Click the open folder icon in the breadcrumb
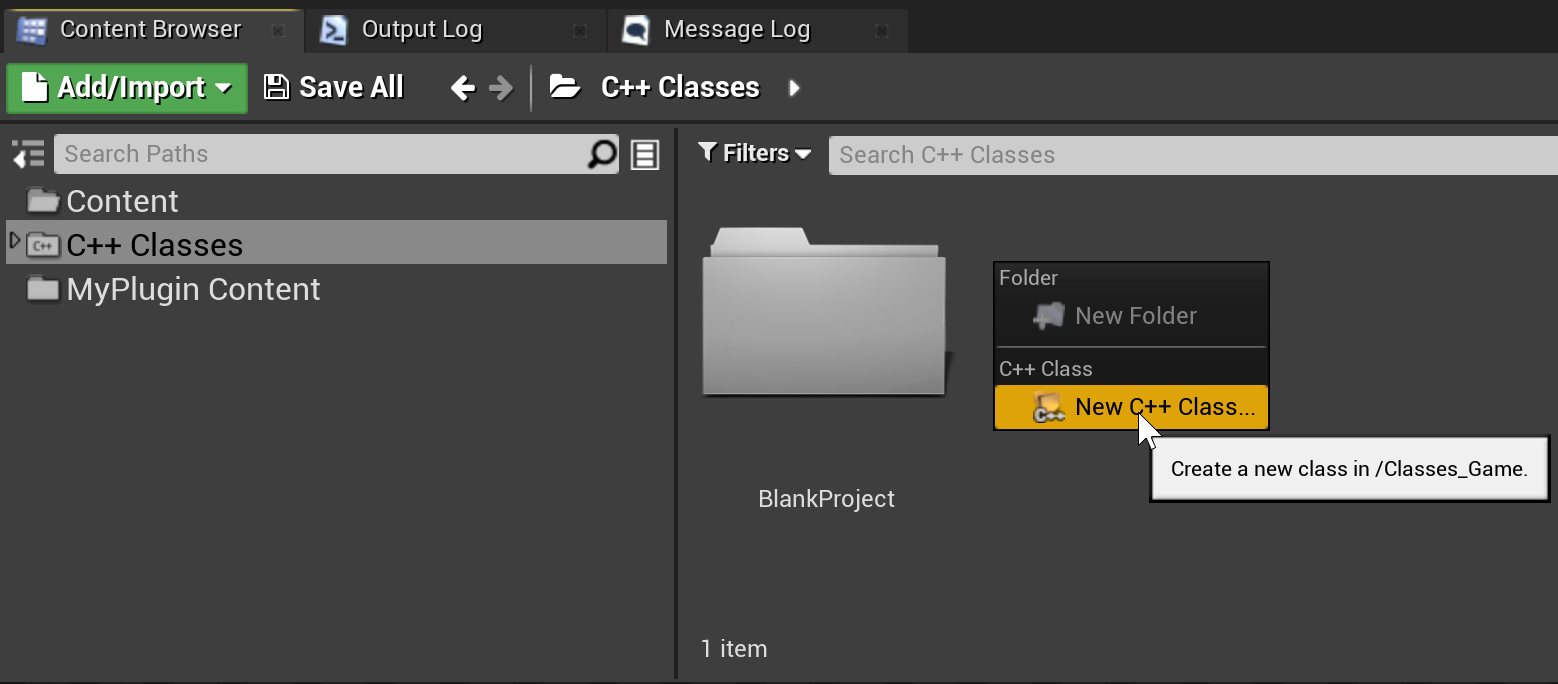The image size is (1558, 684). click(565, 87)
